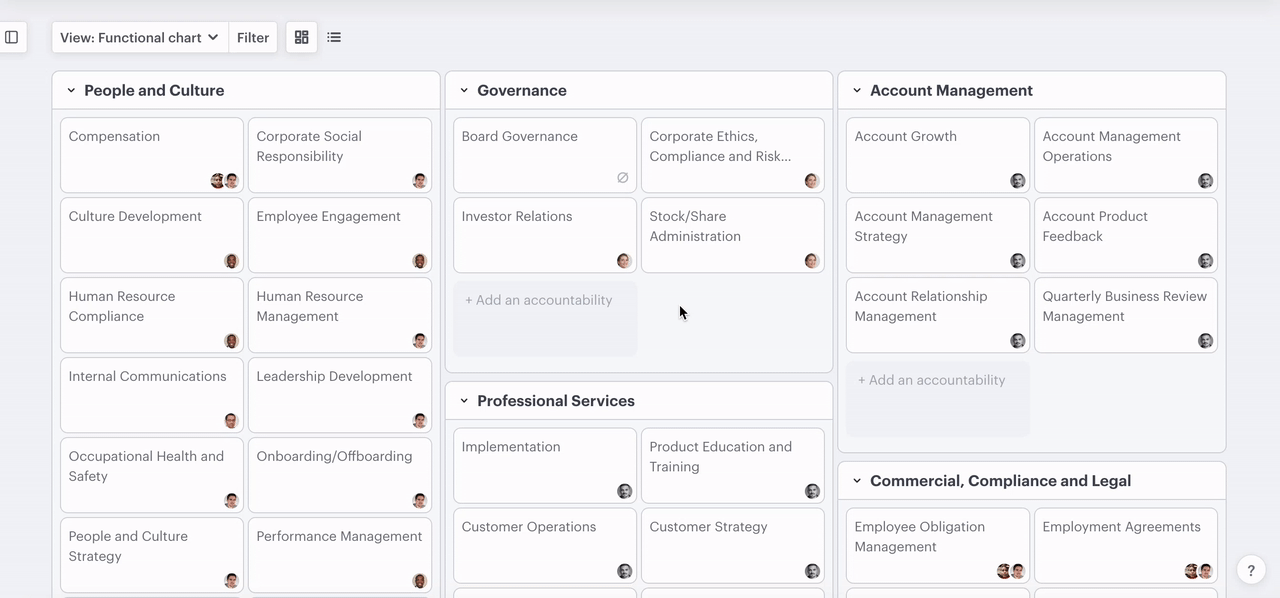
Task: Collapse the Professional Services section
Action: click(x=464, y=401)
